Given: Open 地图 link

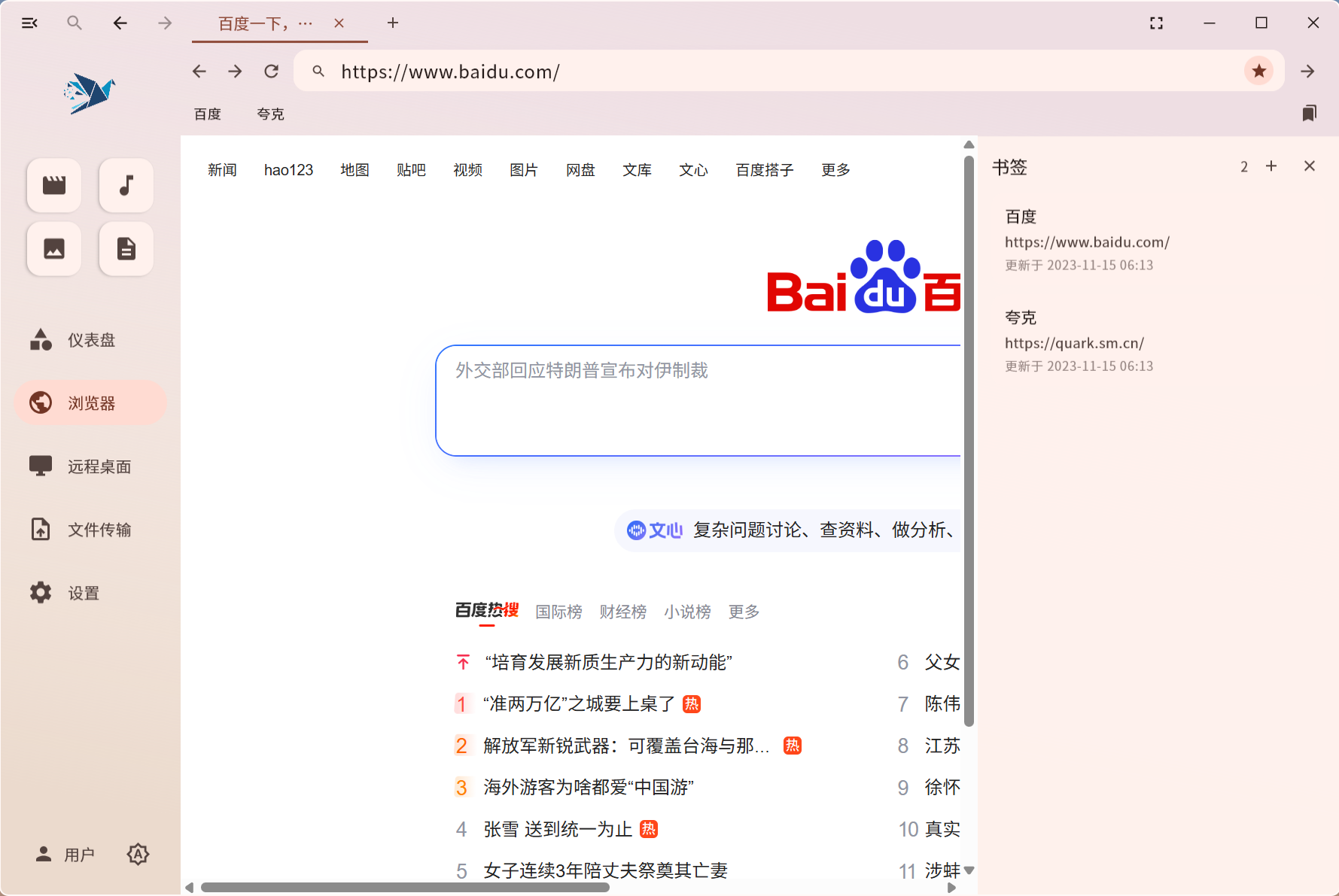Looking at the screenshot, I should click(x=355, y=170).
